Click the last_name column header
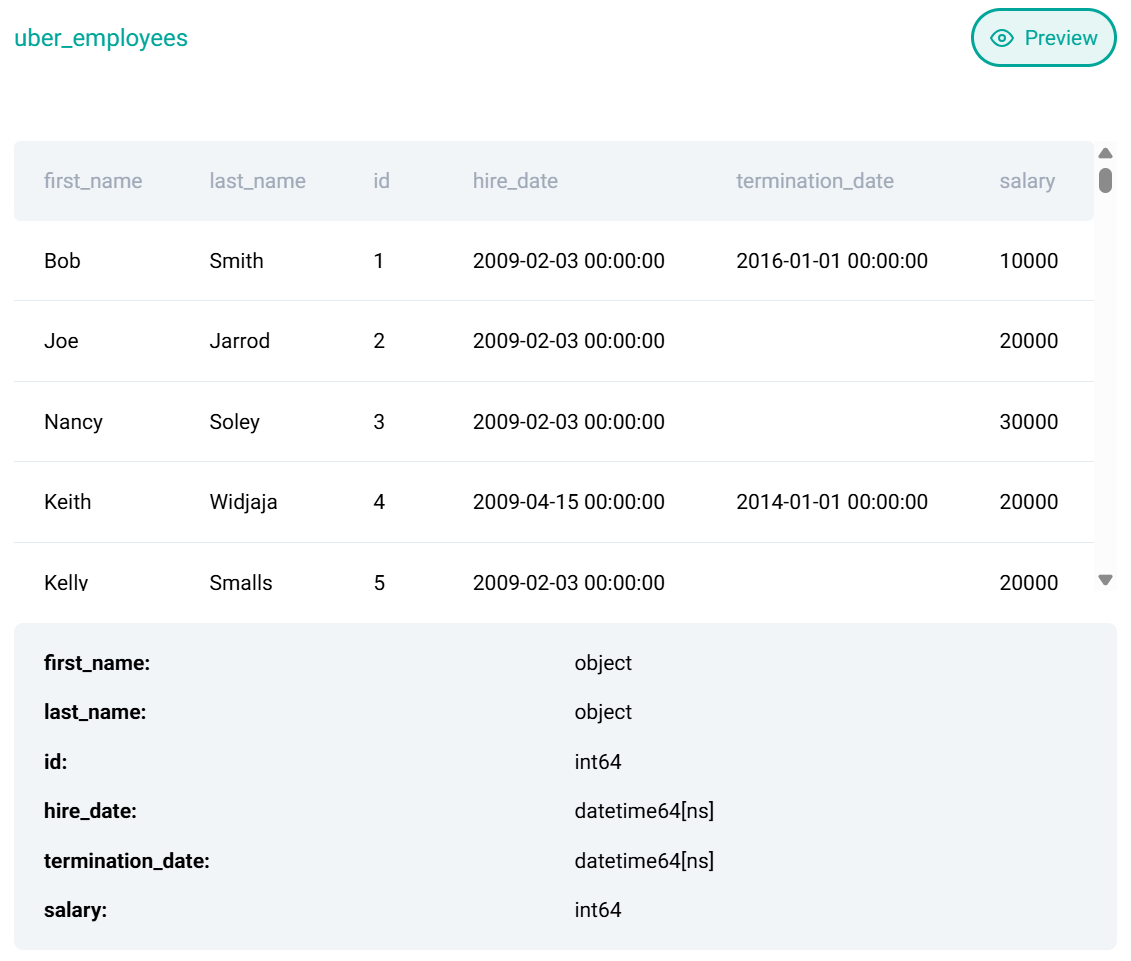Image resolution: width=1131 pixels, height=961 pixels. 258,180
